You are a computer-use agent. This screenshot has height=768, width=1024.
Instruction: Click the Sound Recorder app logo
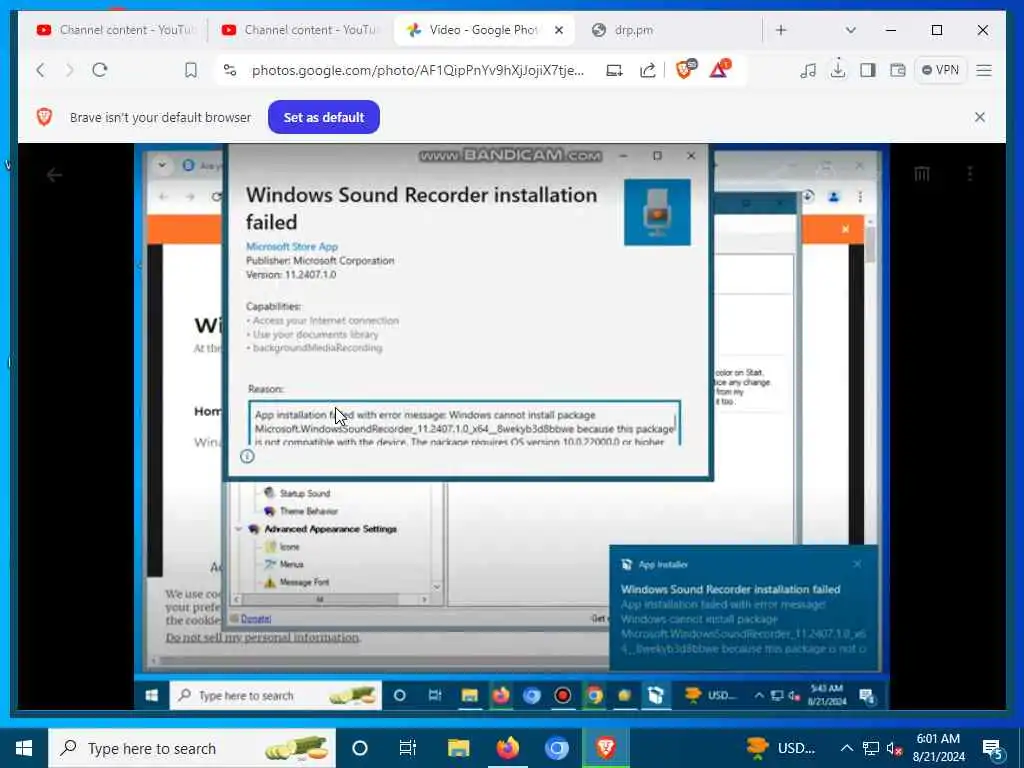(x=657, y=212)
